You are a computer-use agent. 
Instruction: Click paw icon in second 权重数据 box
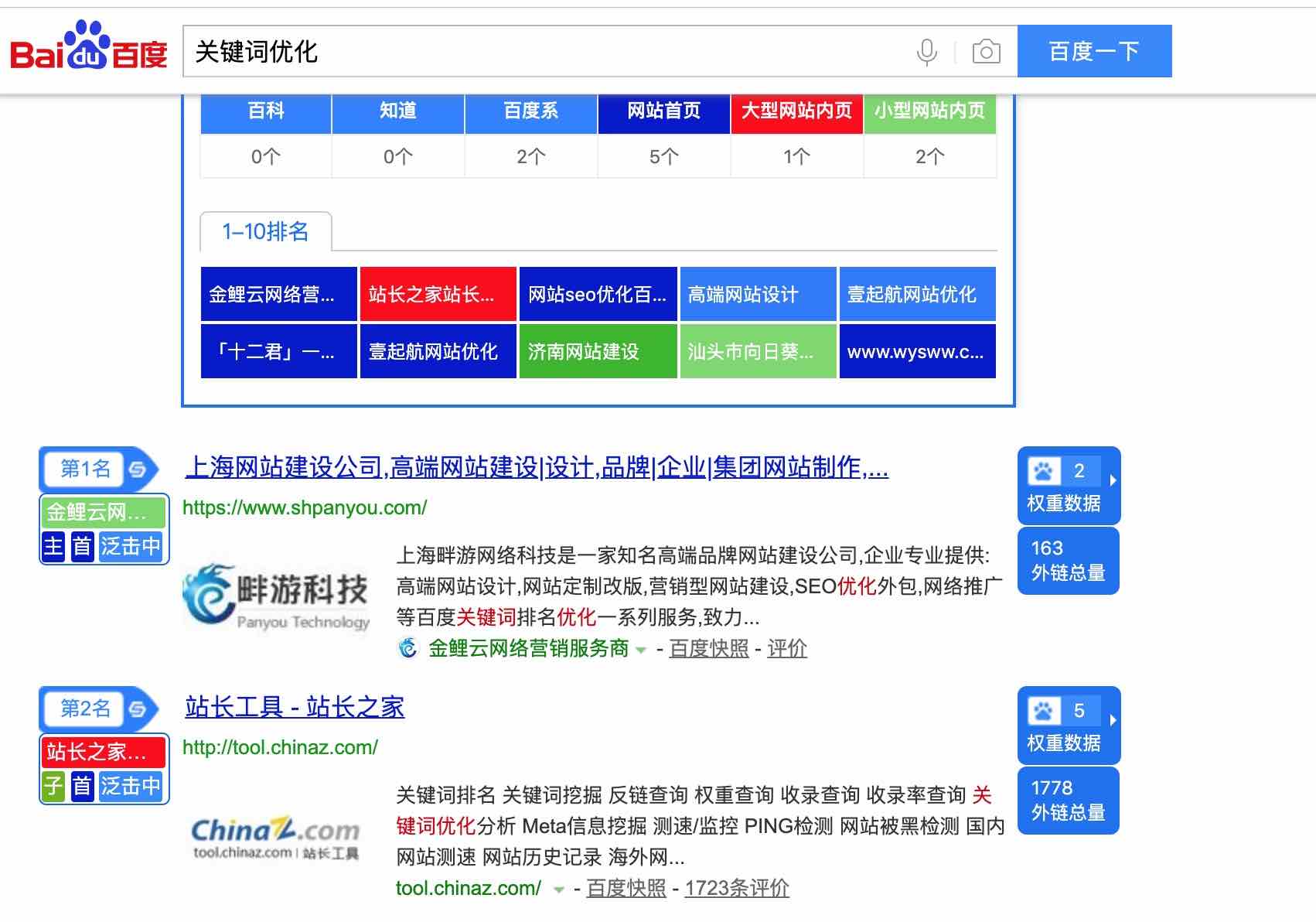(1043, 710)
